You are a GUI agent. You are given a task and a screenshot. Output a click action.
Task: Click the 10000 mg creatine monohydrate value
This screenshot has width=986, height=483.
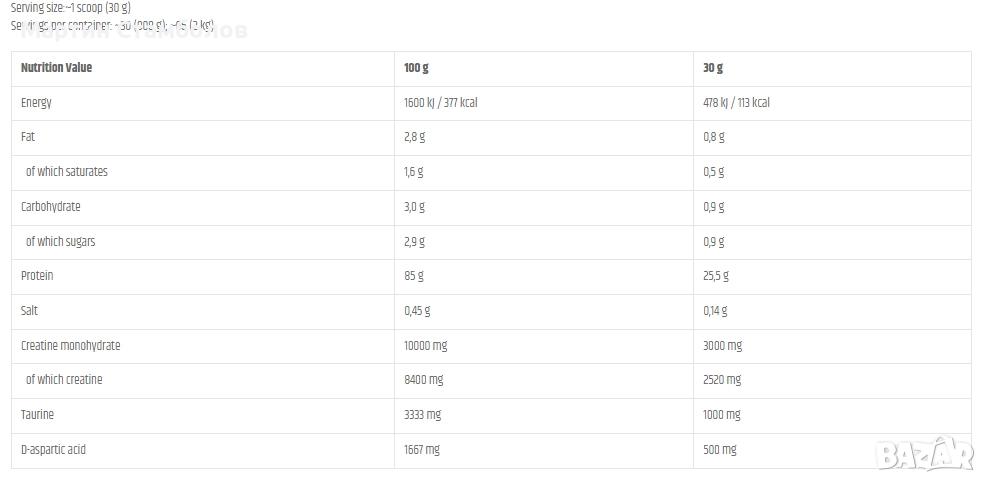(x=426, y=346)
